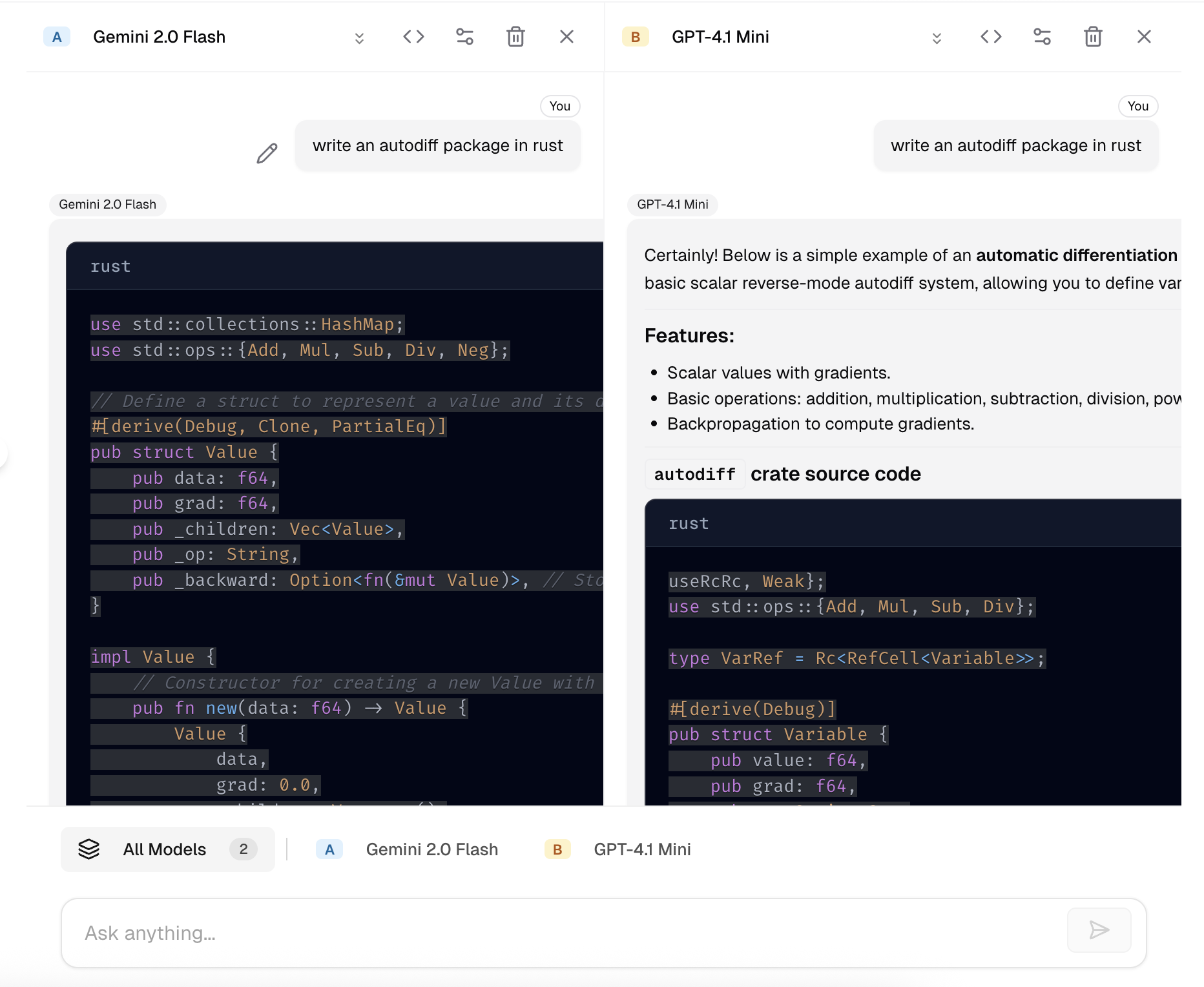Click the model count badge 2
The width and height of the screenshot is (1204, 987).
tap(244, 849)
